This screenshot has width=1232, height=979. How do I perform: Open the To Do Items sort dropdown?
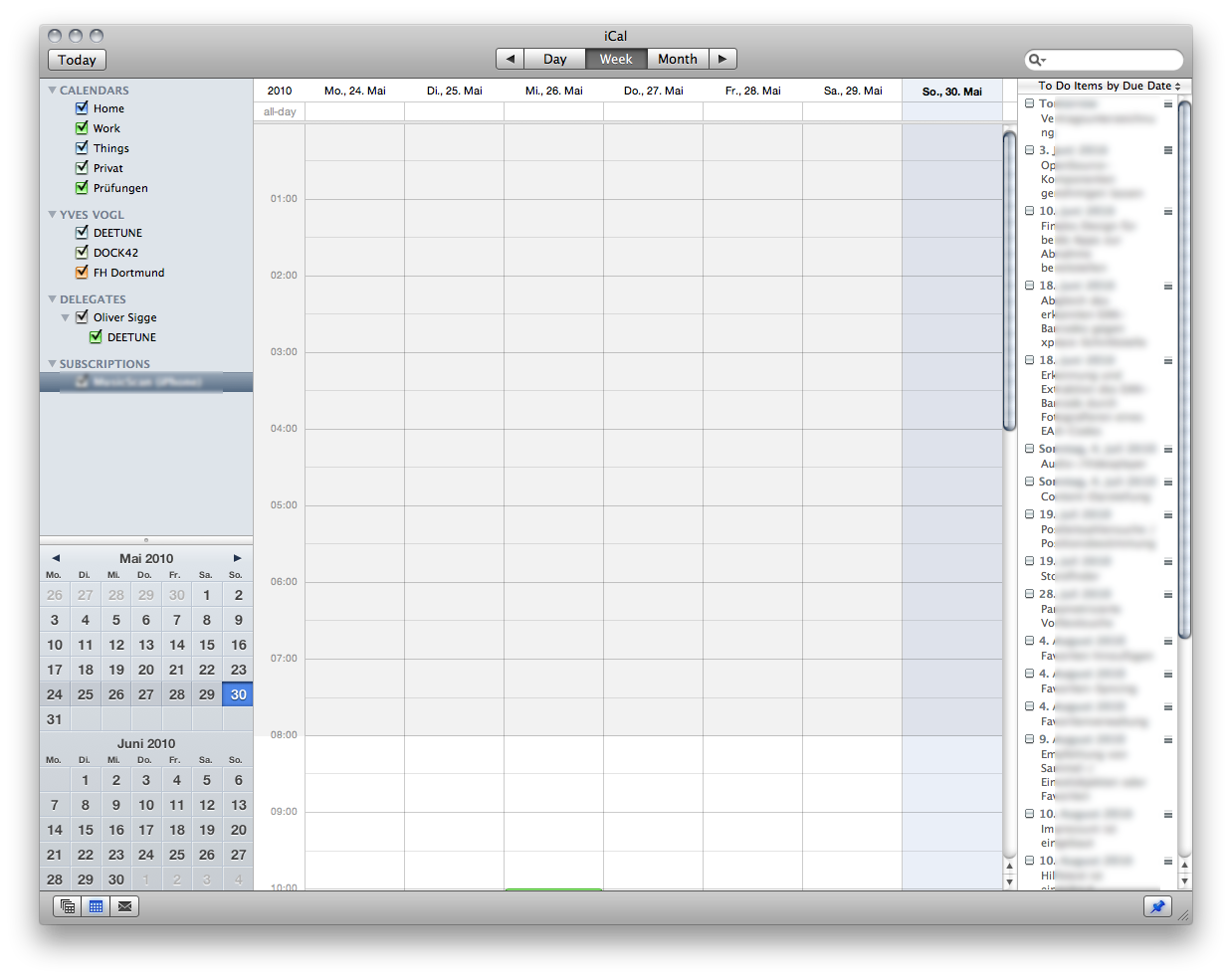(1109, 87)
